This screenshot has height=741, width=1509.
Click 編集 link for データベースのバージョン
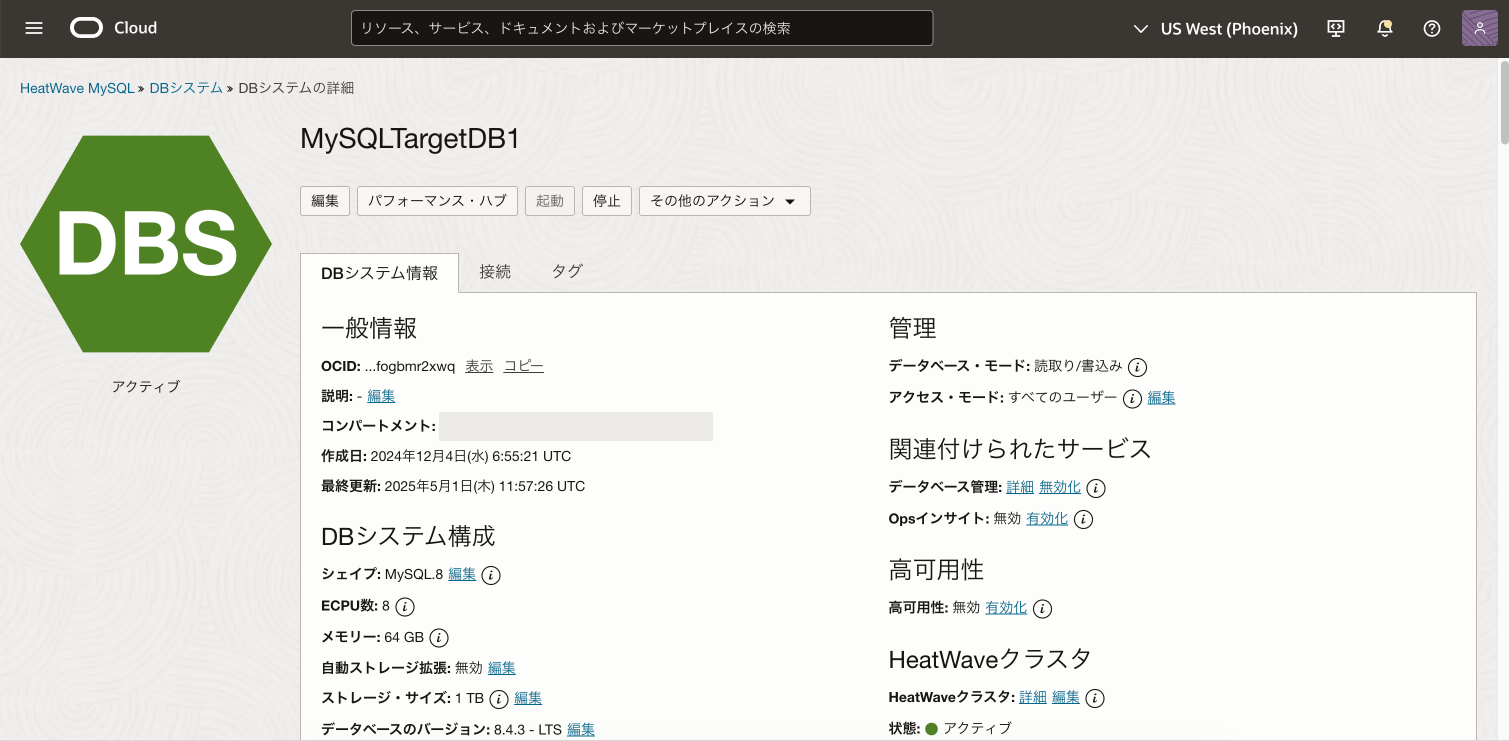pyautogui.click(x=581, y=729)
